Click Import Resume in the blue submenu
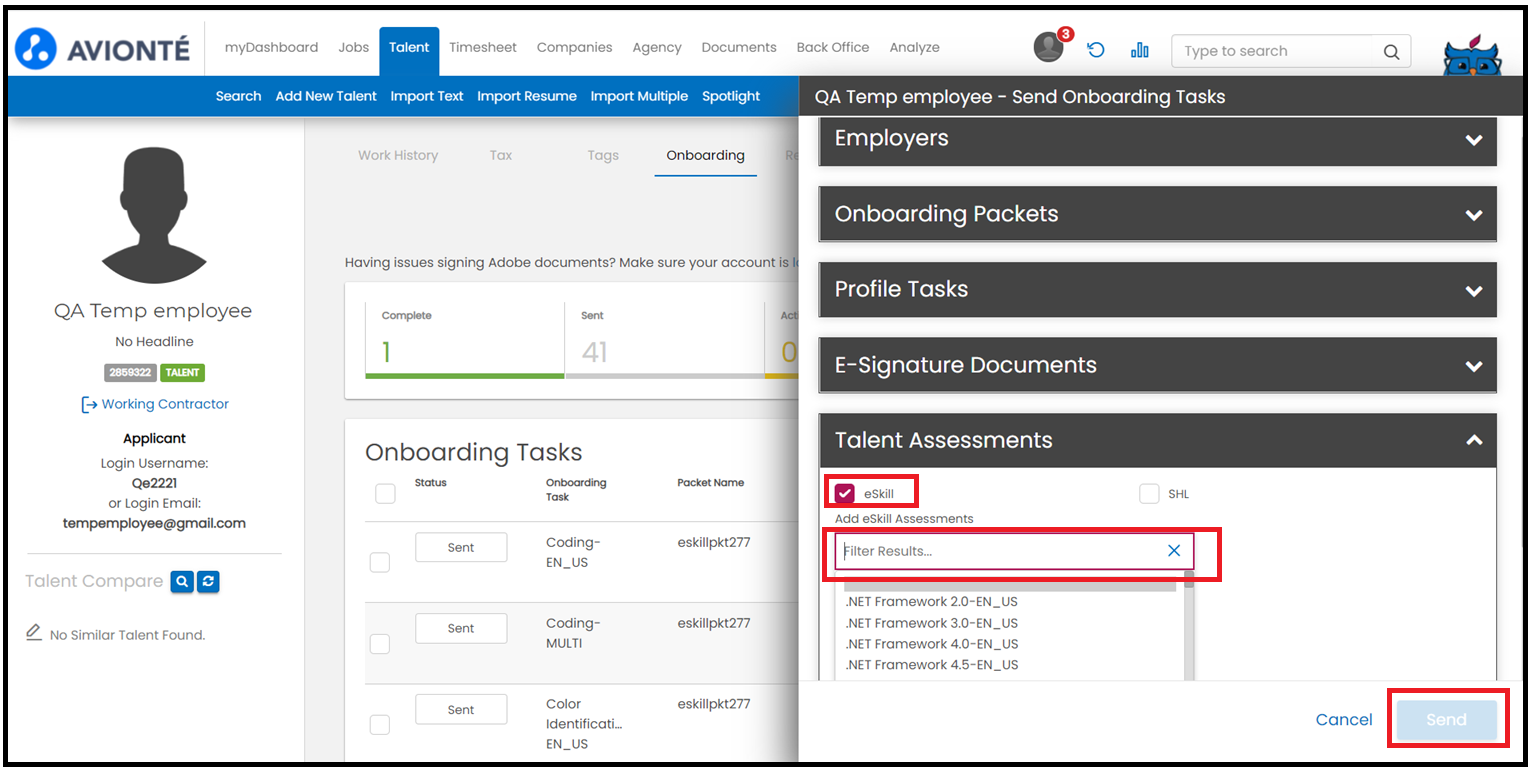Image resolution: width=1528 pixels, height=770 pixels. [527, 96]
